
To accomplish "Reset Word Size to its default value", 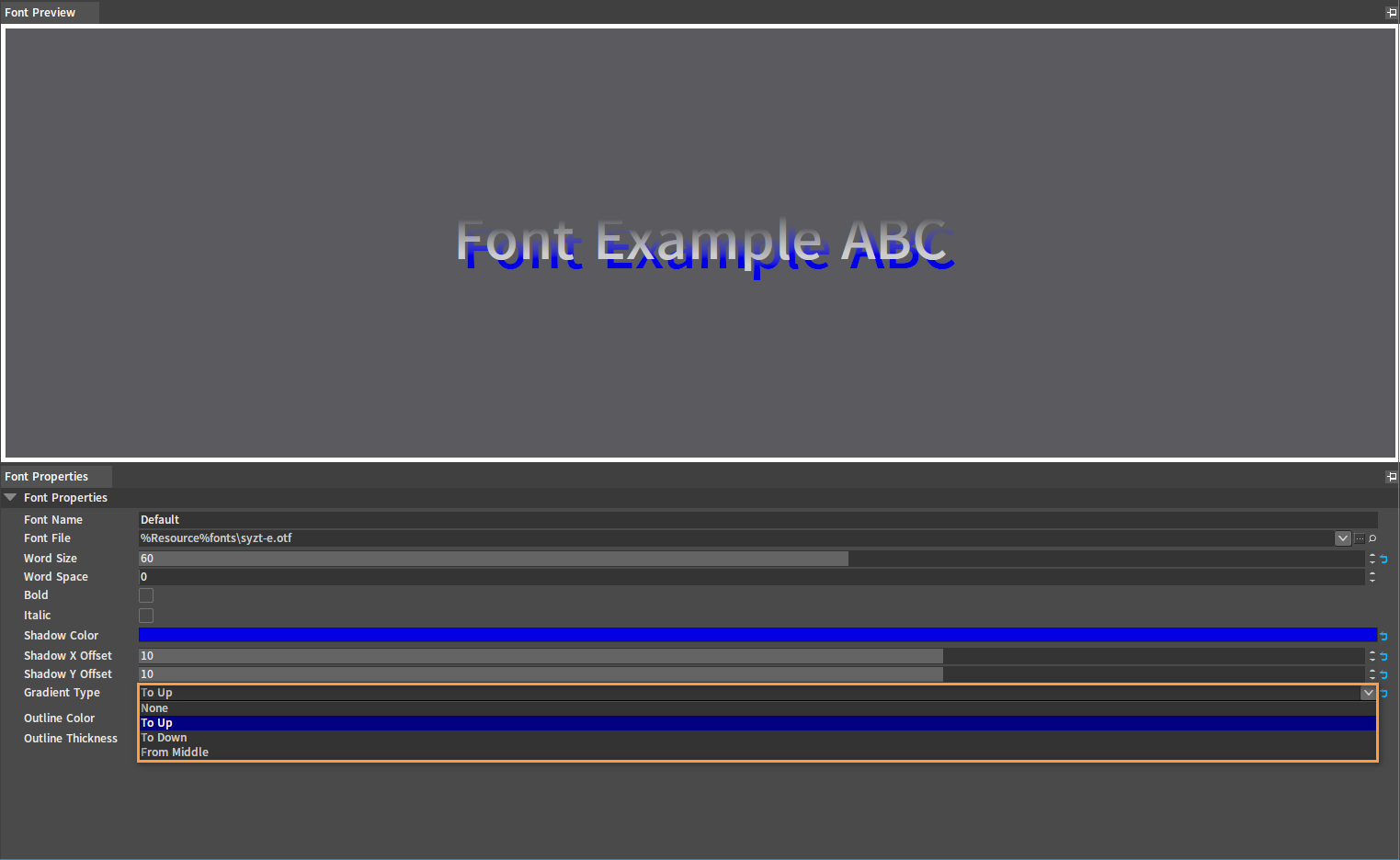I will tap(1383, 559).
